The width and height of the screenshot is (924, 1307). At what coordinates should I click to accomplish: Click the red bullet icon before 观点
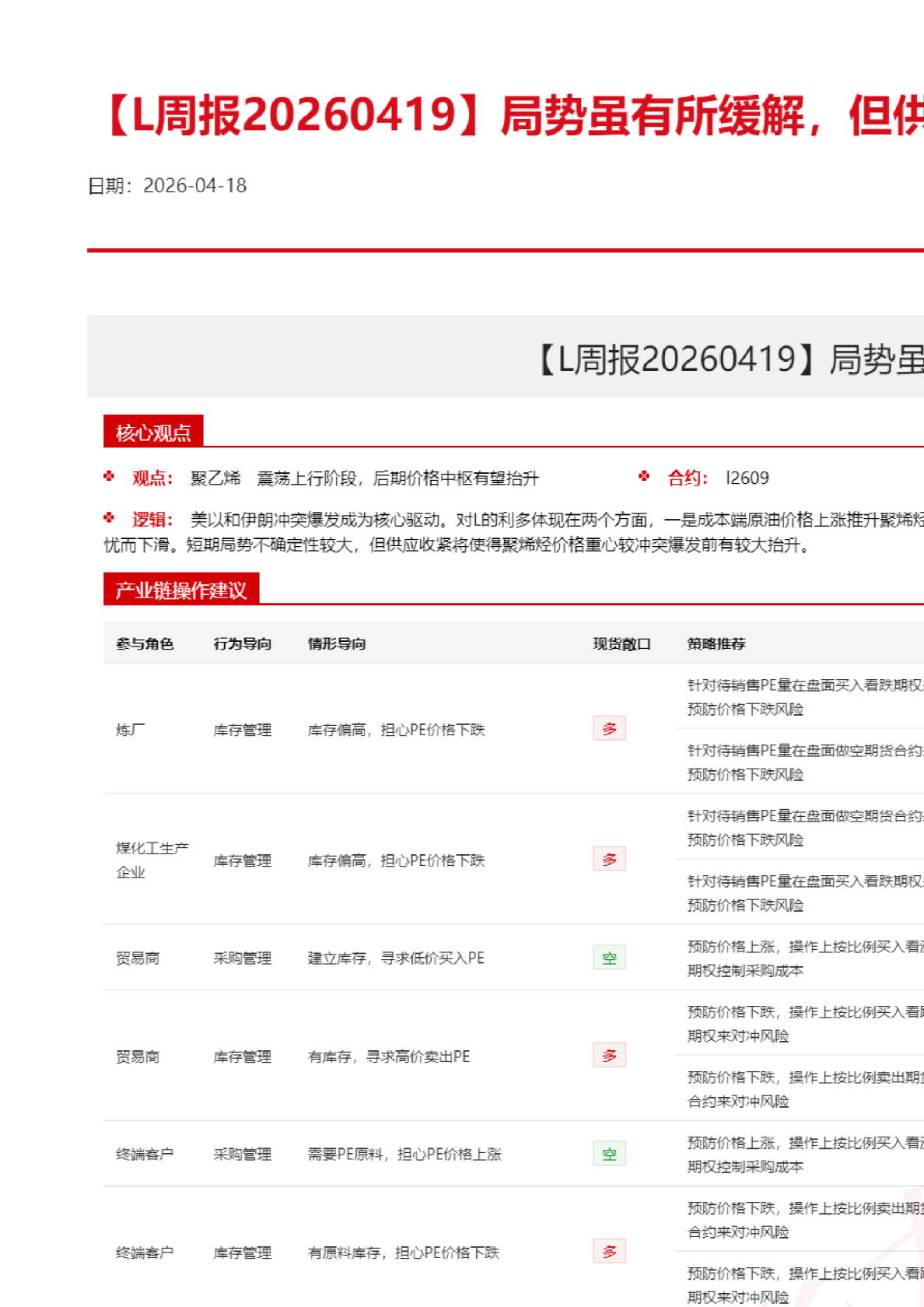point(109,476)
